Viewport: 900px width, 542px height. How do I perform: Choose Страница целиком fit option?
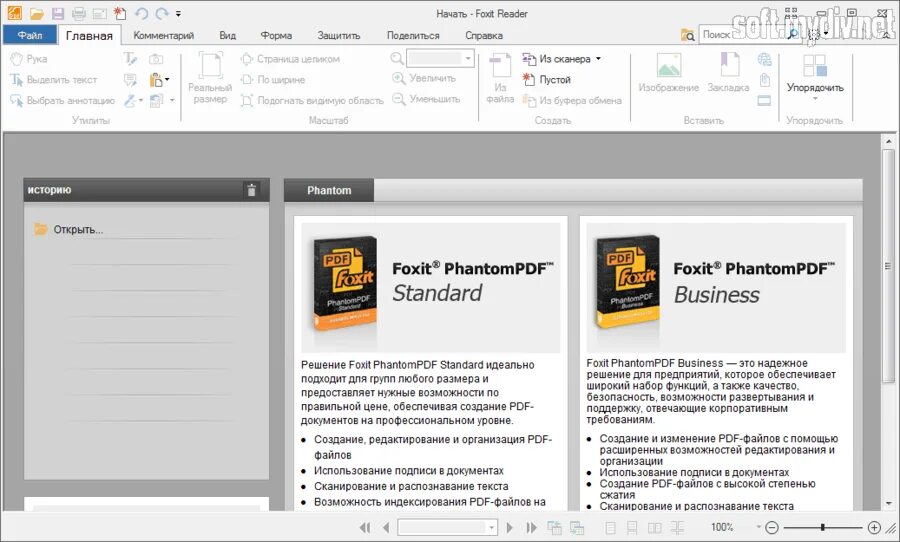[x=290, y=59]
